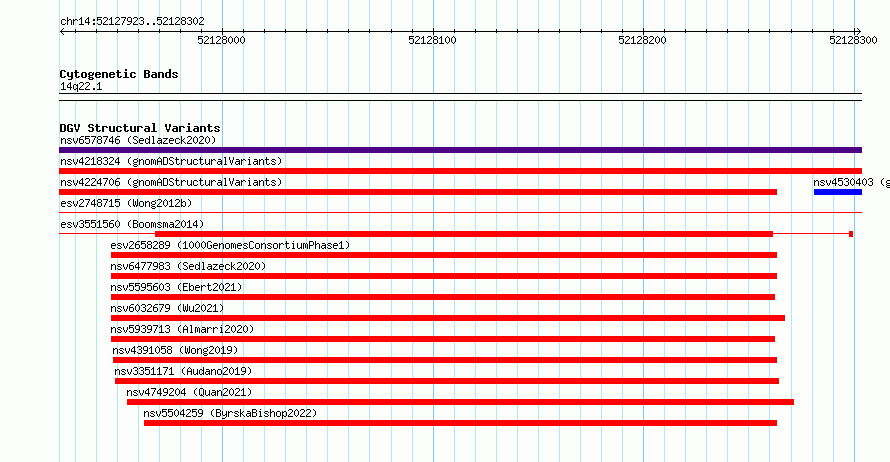Screen dimensions: 890x462
Task: Click the Cytogenetic Bands track title
Action: 119,74
